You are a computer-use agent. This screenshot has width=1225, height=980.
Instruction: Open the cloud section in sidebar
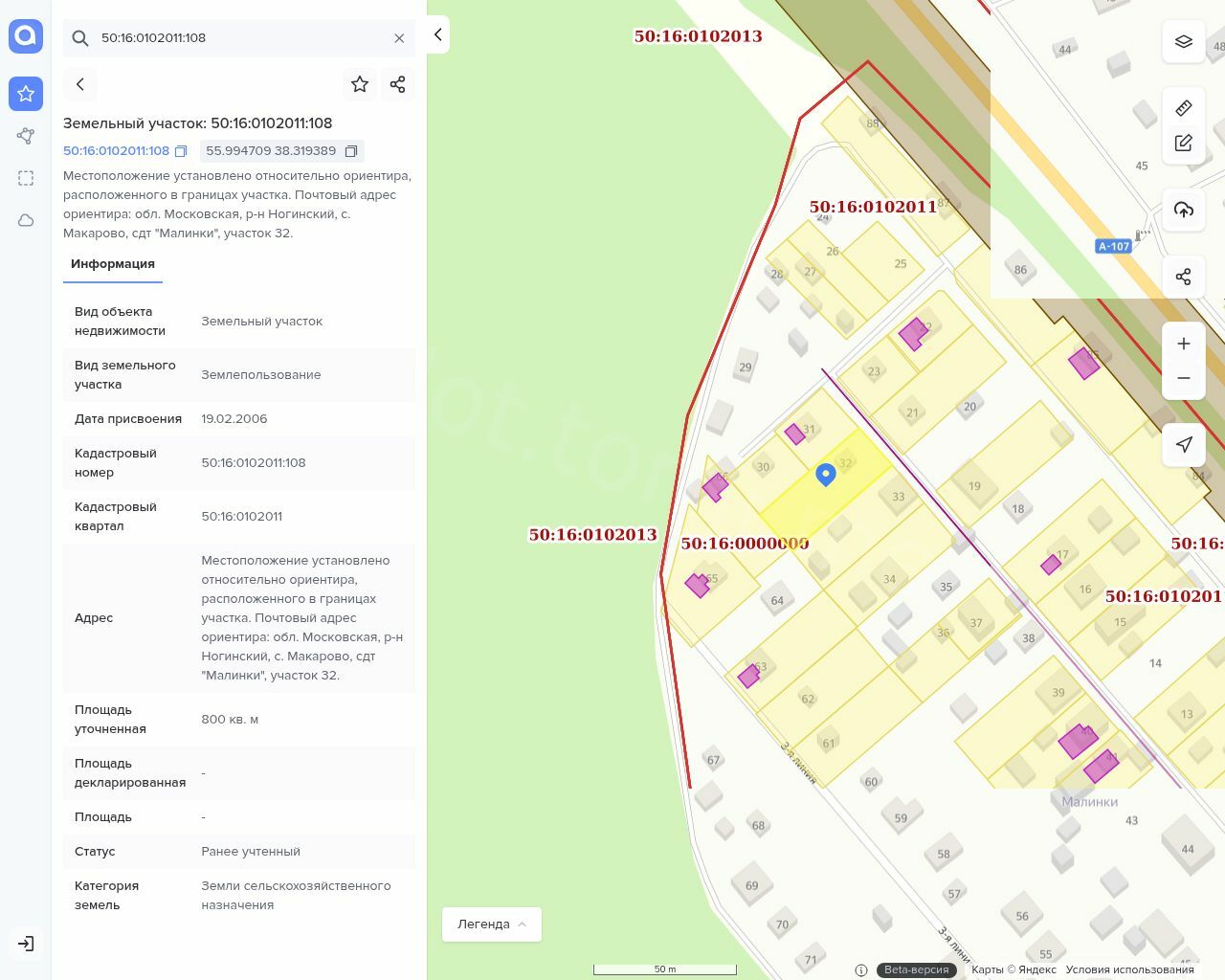26,220
